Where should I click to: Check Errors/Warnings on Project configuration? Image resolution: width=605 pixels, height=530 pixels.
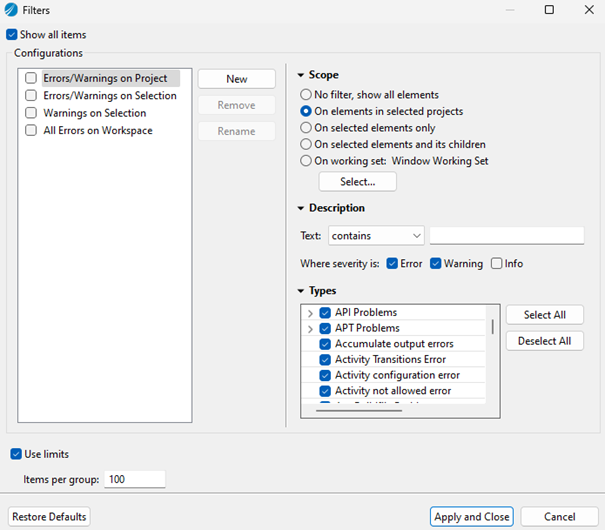coord(31,78)
